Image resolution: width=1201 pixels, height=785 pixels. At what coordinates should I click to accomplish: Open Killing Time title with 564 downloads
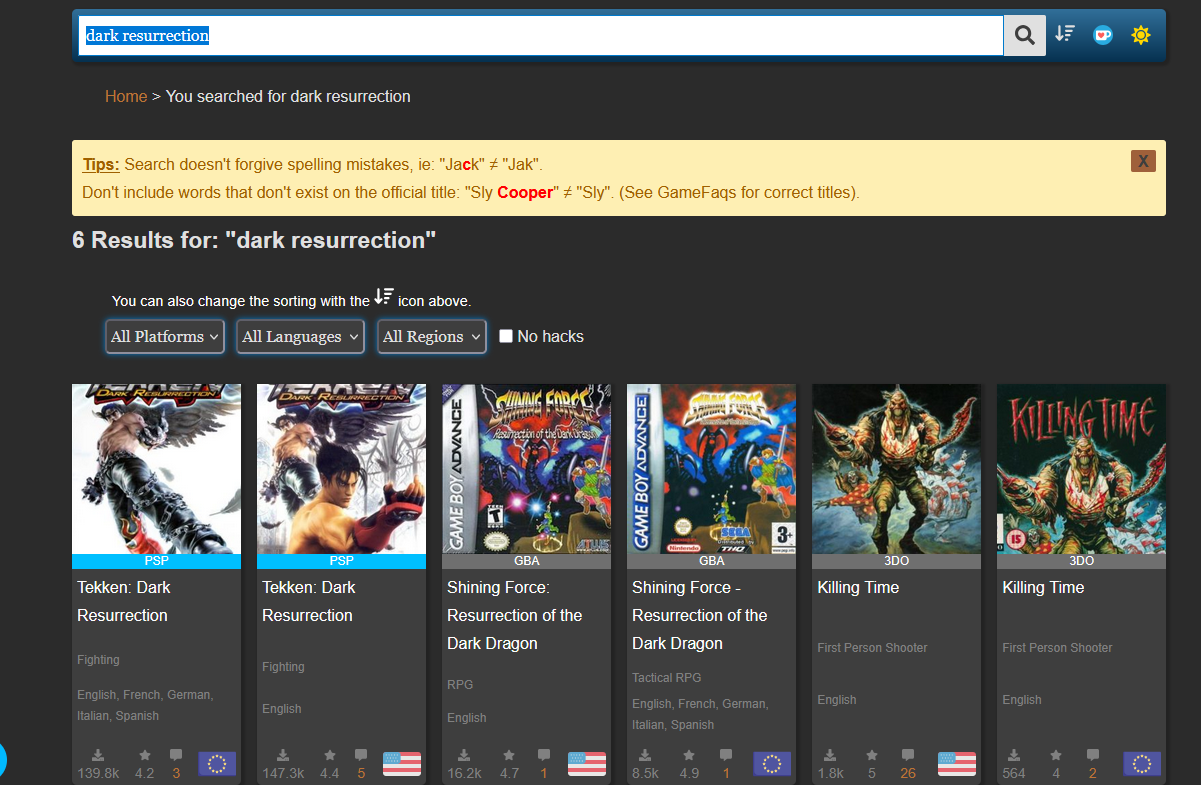1043,587
